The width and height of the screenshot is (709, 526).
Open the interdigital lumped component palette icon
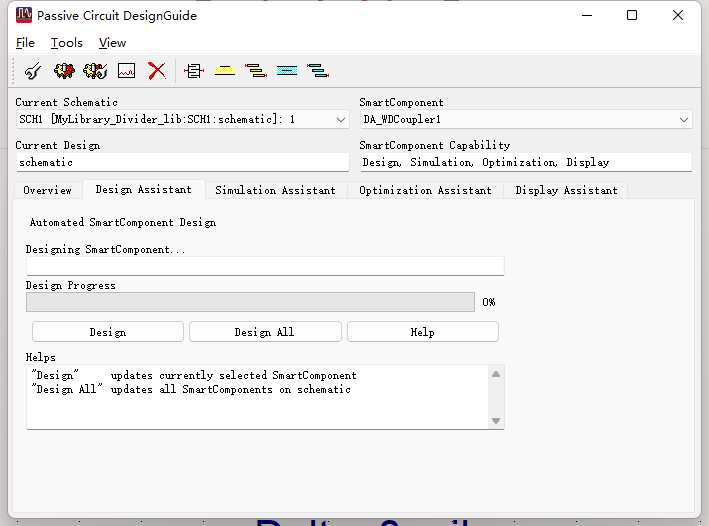(194, 71)
